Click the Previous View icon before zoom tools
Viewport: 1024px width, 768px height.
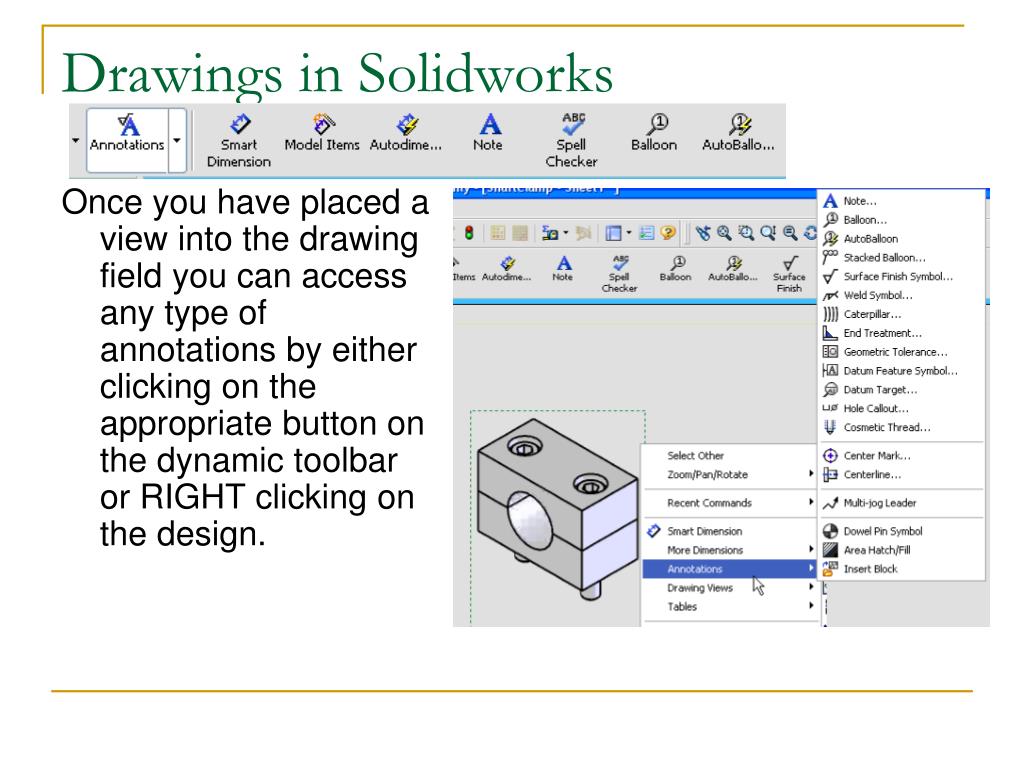(x=703, y=232)
